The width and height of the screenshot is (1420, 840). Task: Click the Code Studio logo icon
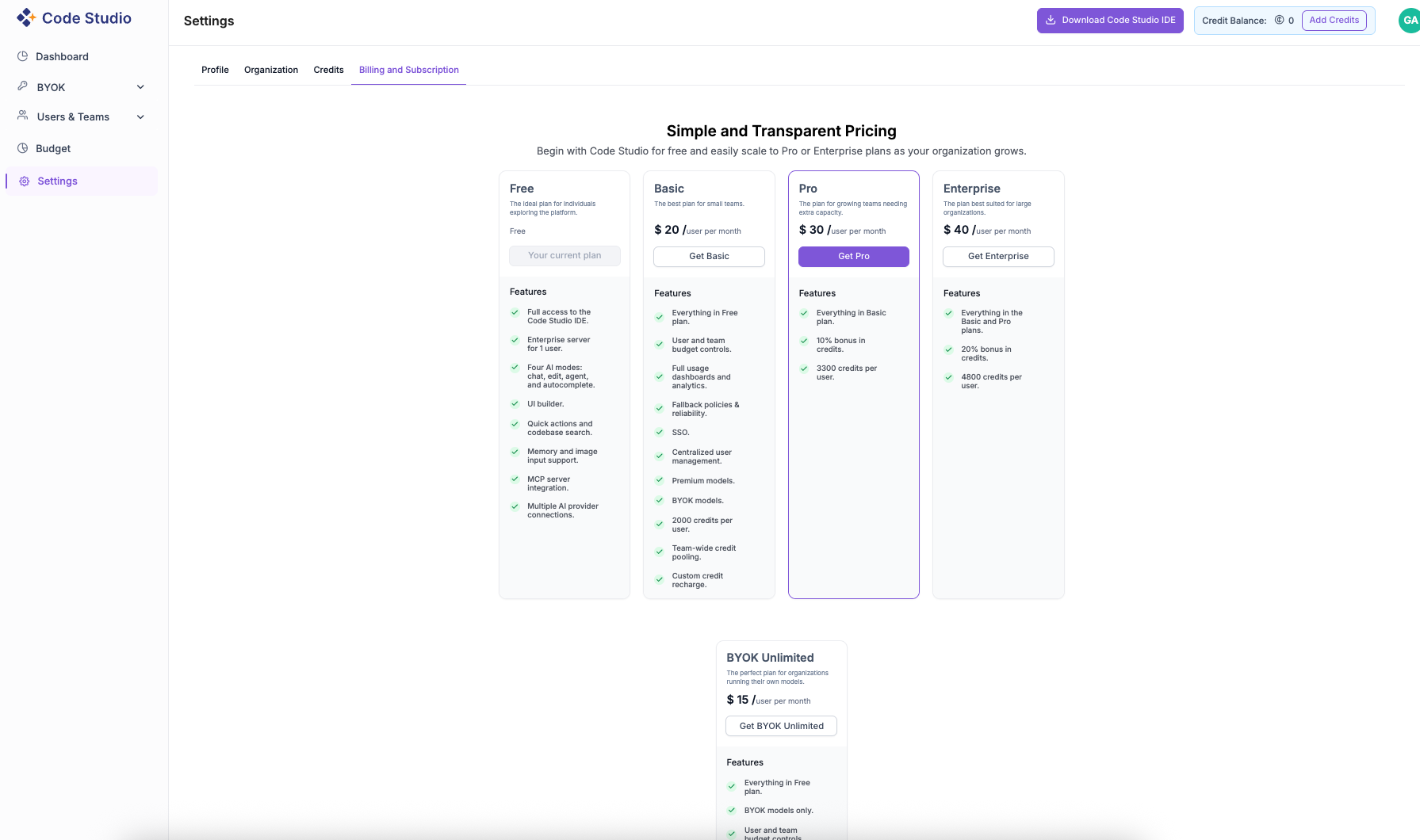click(x=25, y=17)
